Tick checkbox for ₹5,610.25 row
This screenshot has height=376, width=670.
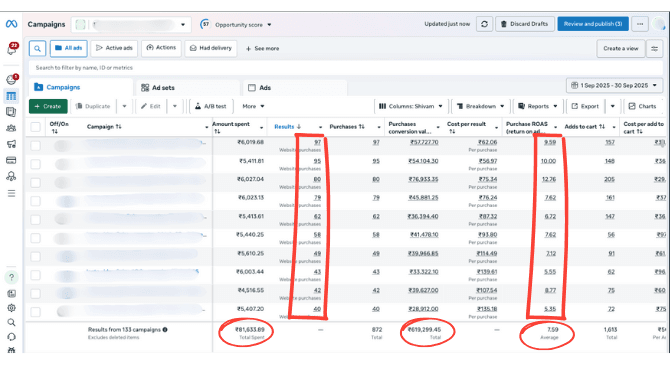pyautogui.click(x=35, y=257)
